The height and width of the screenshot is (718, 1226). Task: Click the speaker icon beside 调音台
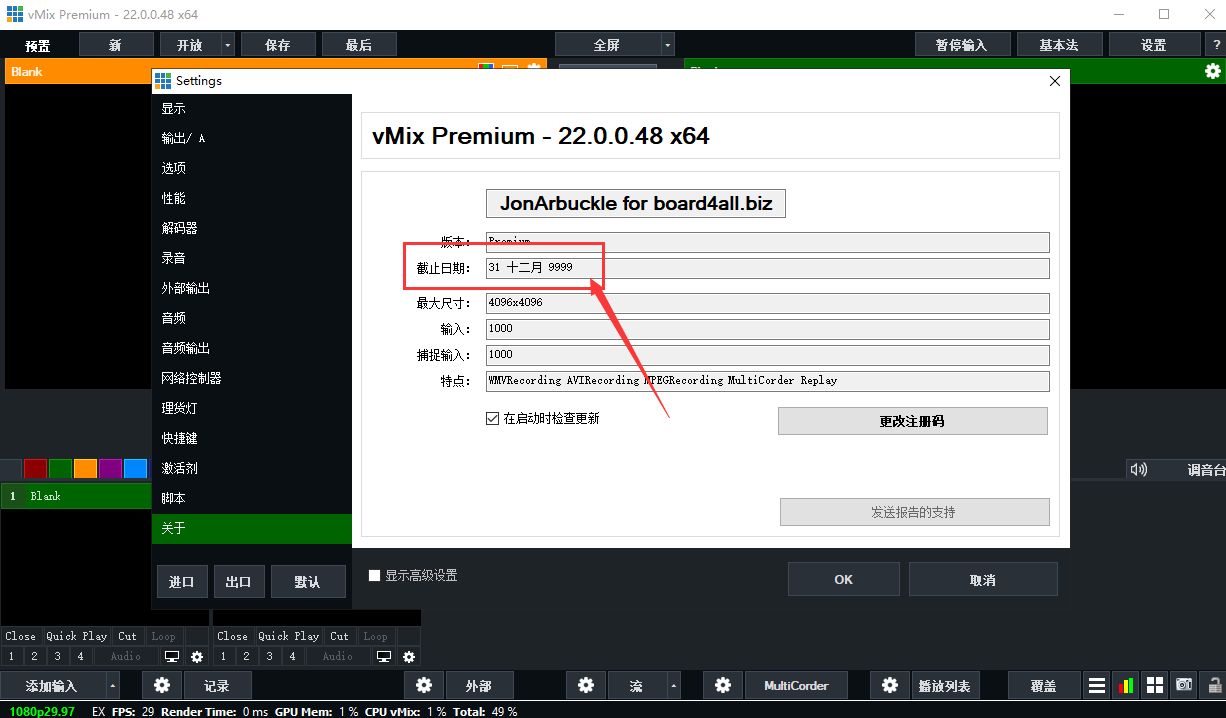pos(1138,469)
